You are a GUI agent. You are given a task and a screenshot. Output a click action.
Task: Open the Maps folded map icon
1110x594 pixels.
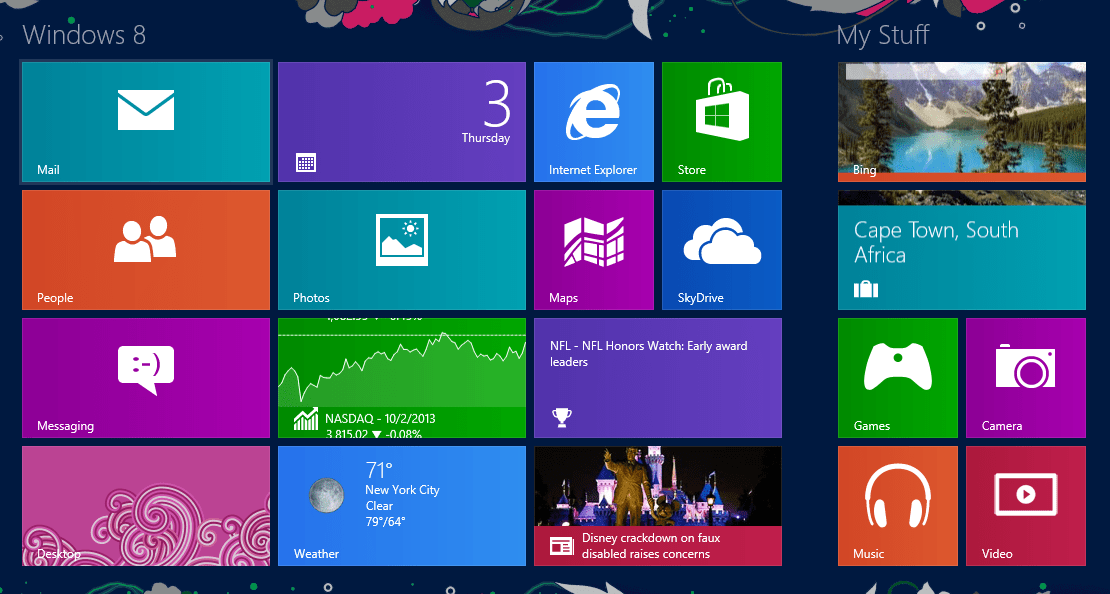click(x=593, y=241)
